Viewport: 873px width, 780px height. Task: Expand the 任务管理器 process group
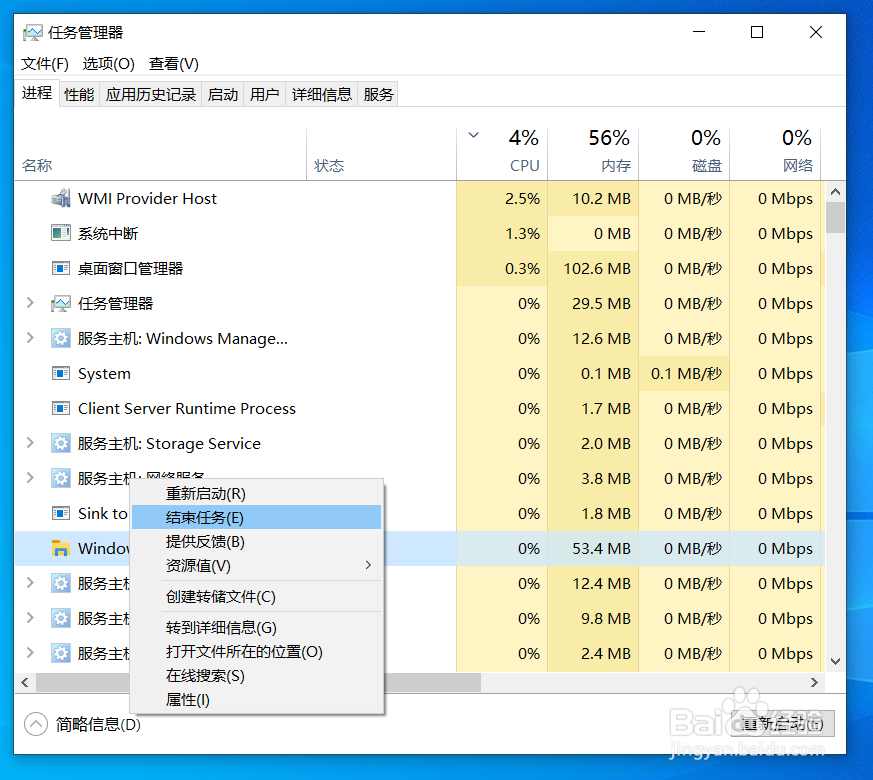click(x=30, y=303)
